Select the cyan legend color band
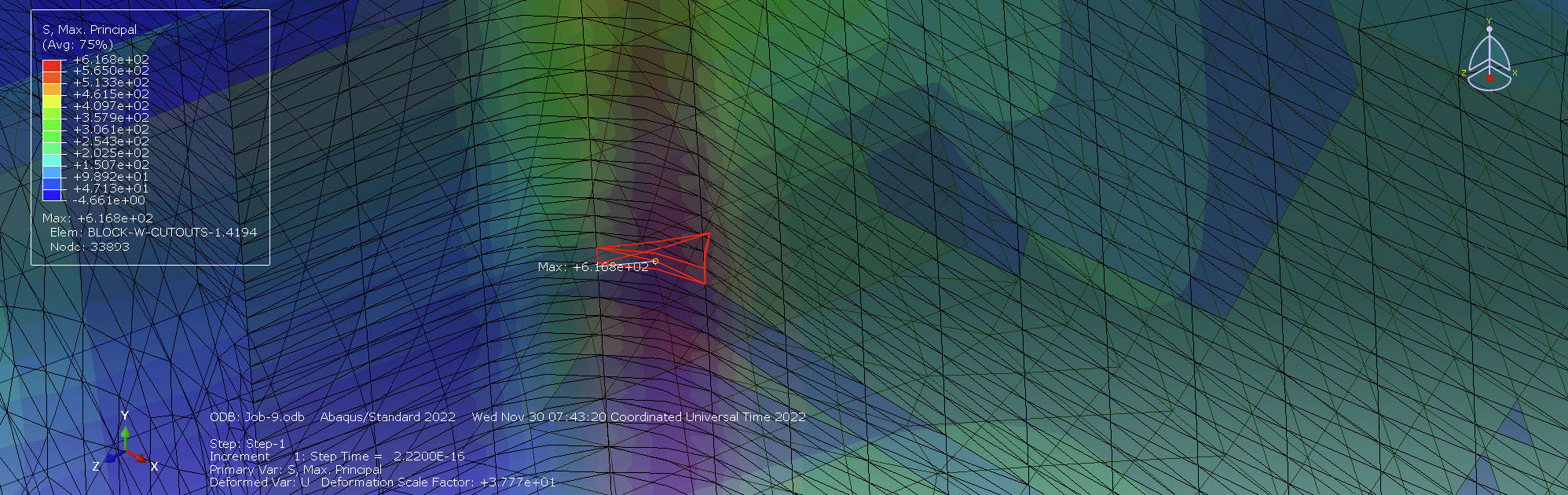The image size is (1568, 495). pyautogui.click(x=52, y=159)
